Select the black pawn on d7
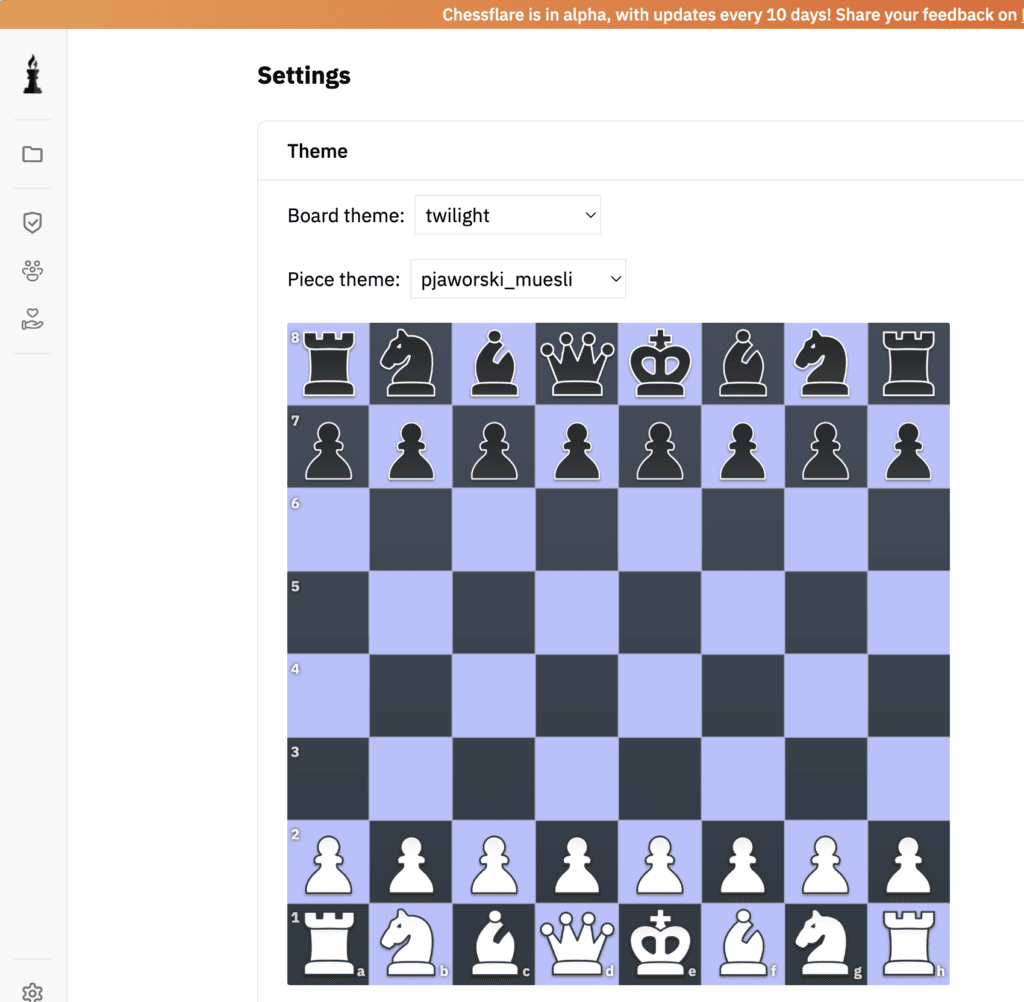The height and width of the screenshot is (1002, 1024). click(577, 451)
